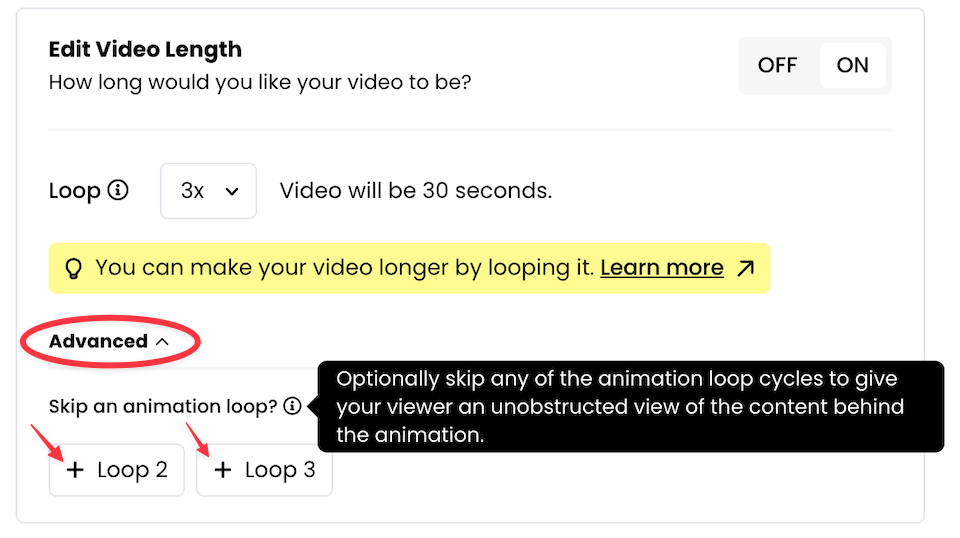
Task: Open the 3x loop count dropdown
Action: [208, 191]
